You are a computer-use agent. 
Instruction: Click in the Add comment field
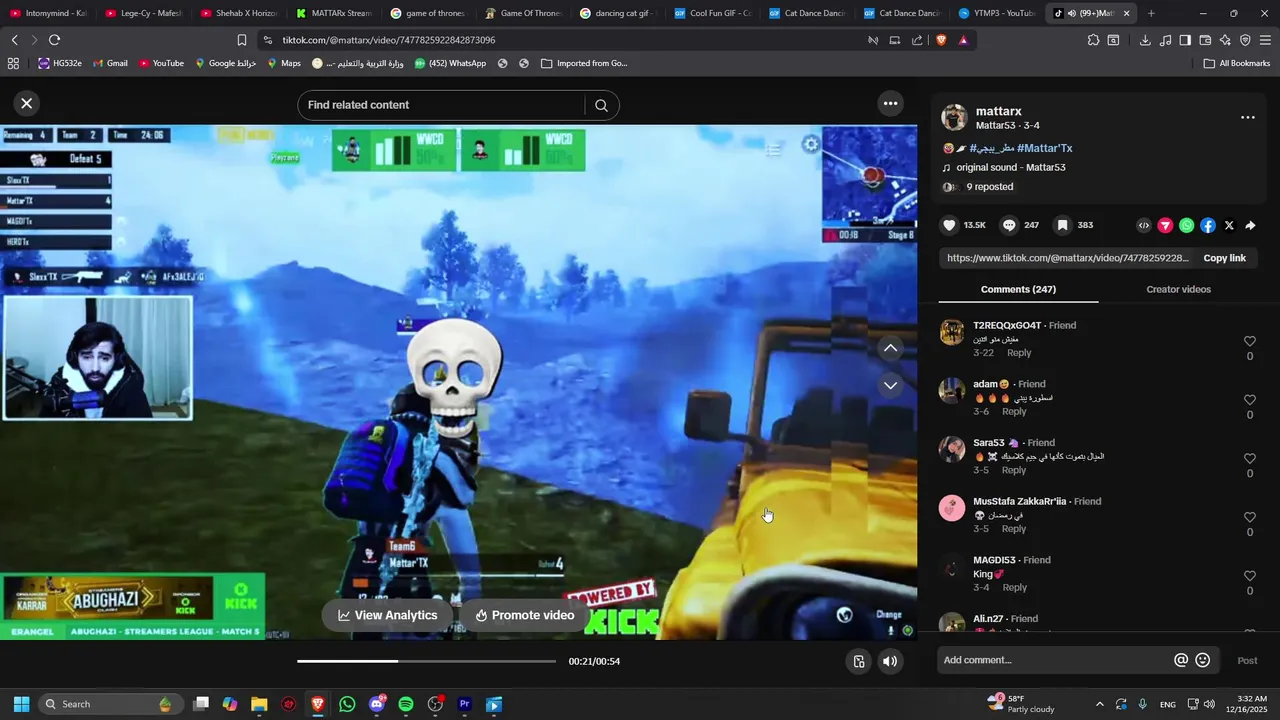click(x=1055, y=660)
